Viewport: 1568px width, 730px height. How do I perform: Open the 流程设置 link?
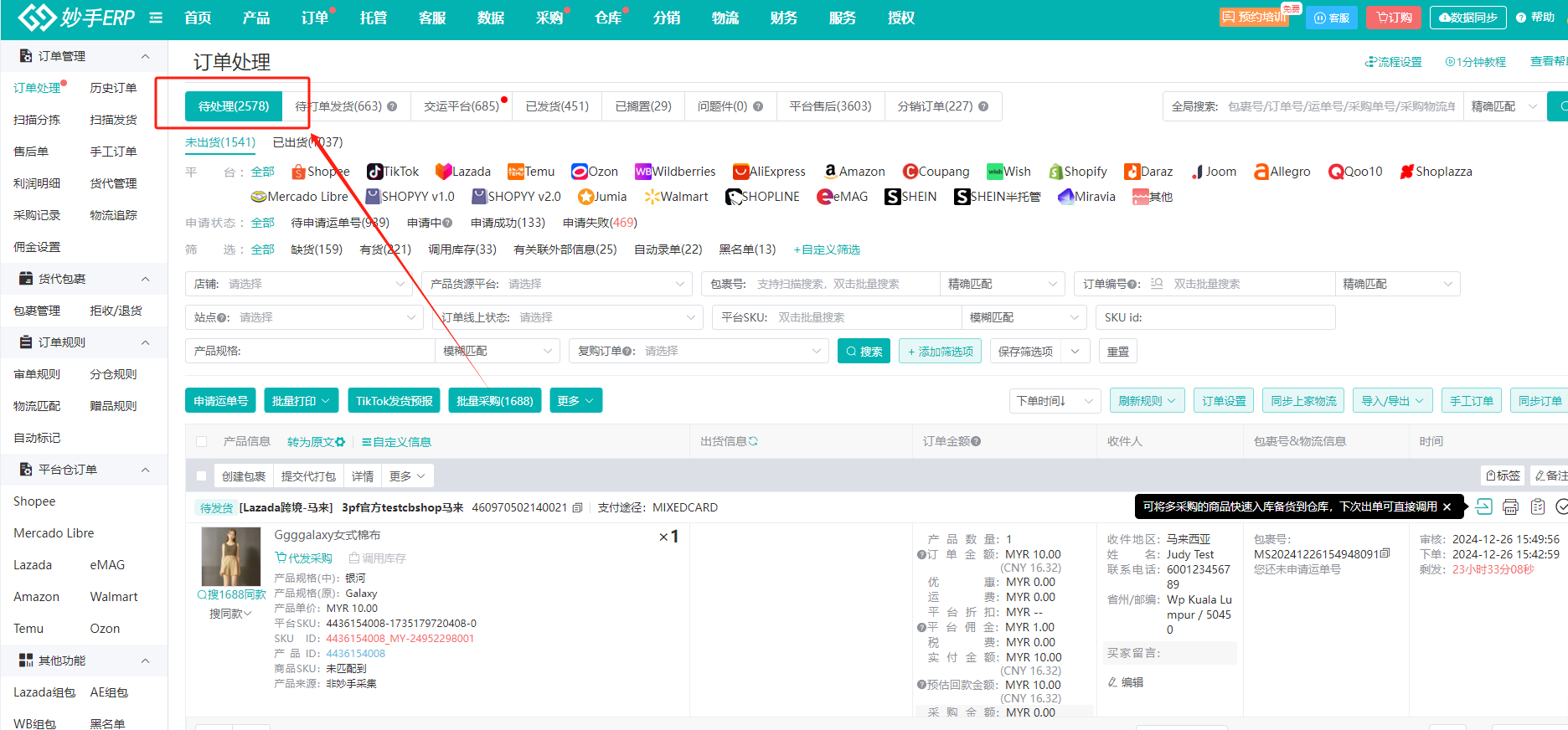click(1394, 62)
